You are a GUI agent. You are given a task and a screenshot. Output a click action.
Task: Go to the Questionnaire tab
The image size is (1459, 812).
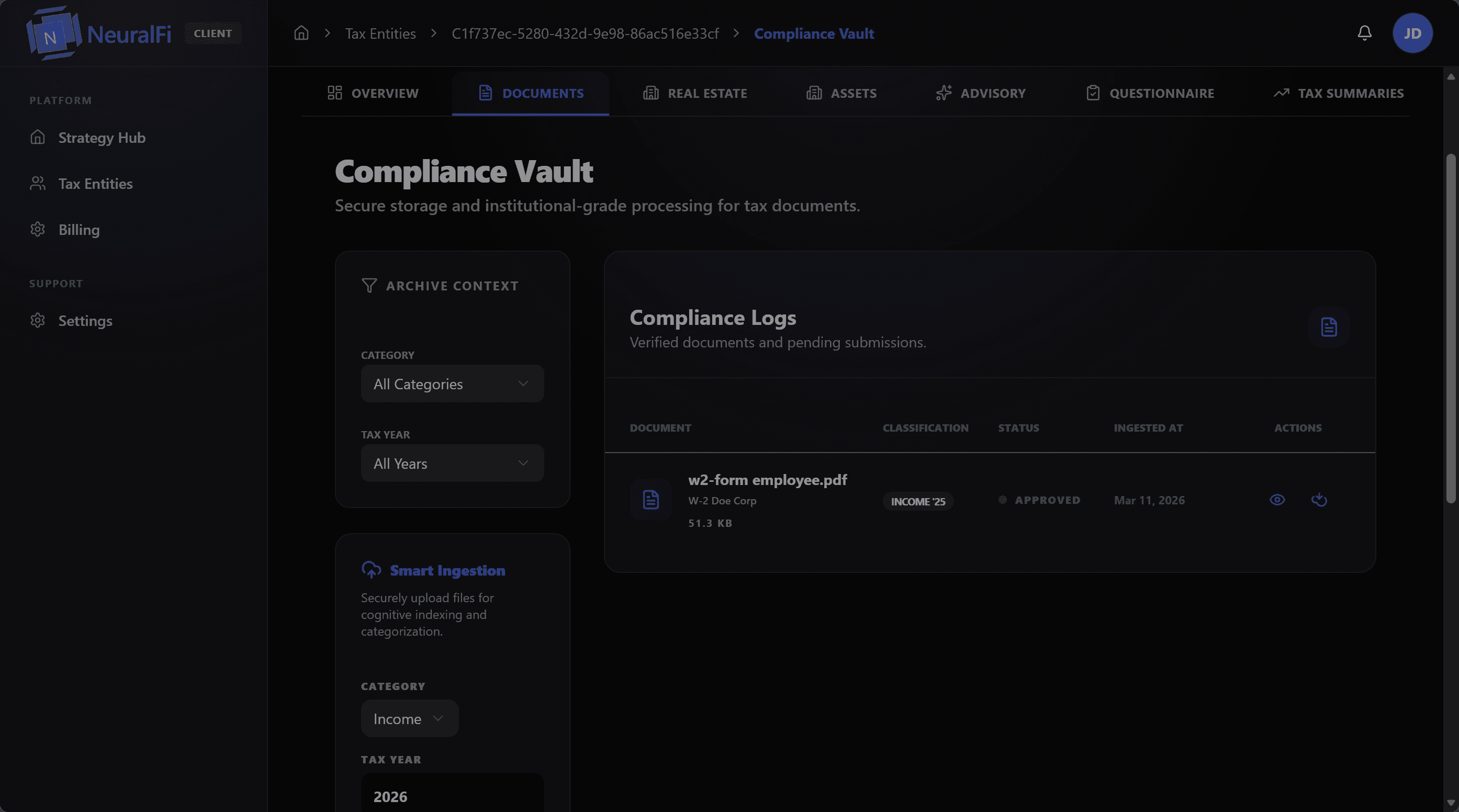click(1150, 93)
